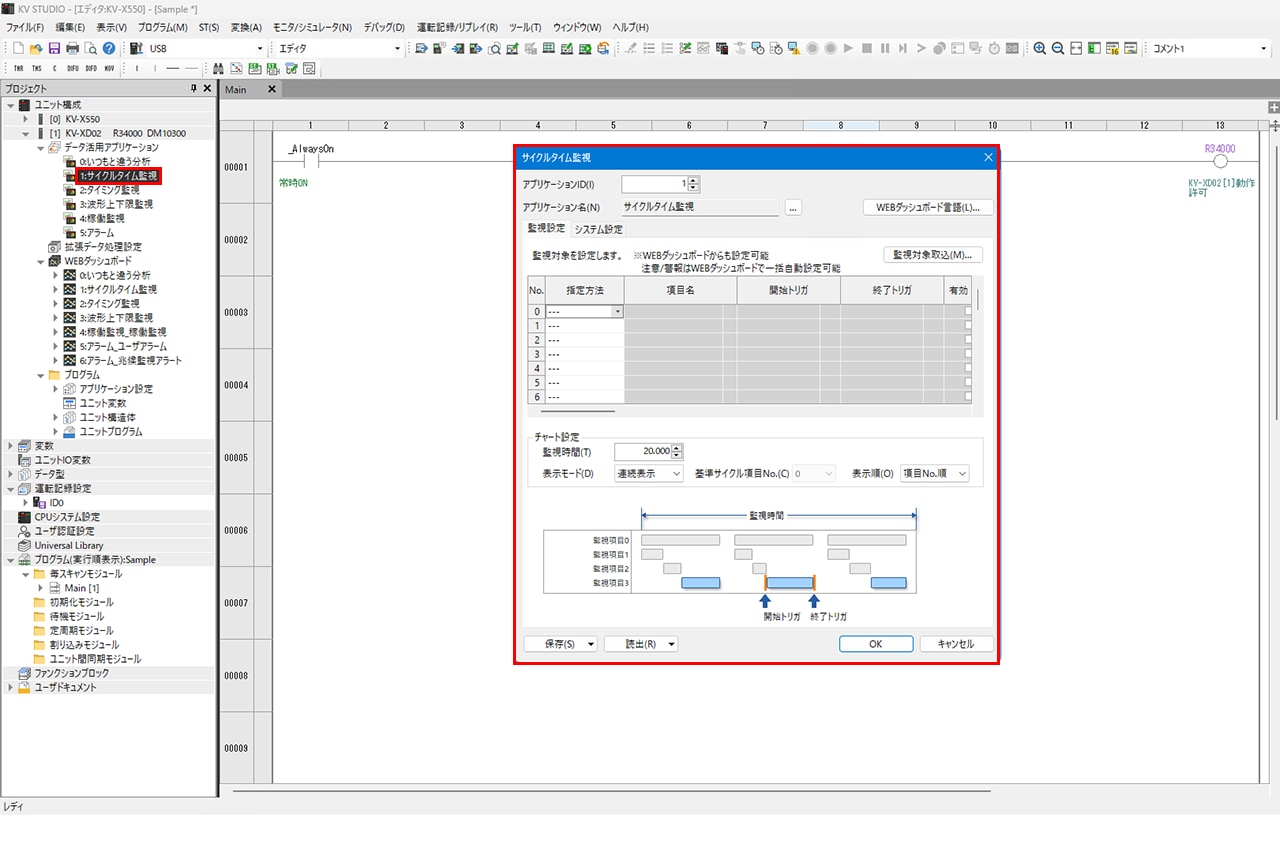Image resolution: width=1280 pixels, height=846 pixels.
Task: Click the zoom out magnifier icon
Action: click(1058, 48)
